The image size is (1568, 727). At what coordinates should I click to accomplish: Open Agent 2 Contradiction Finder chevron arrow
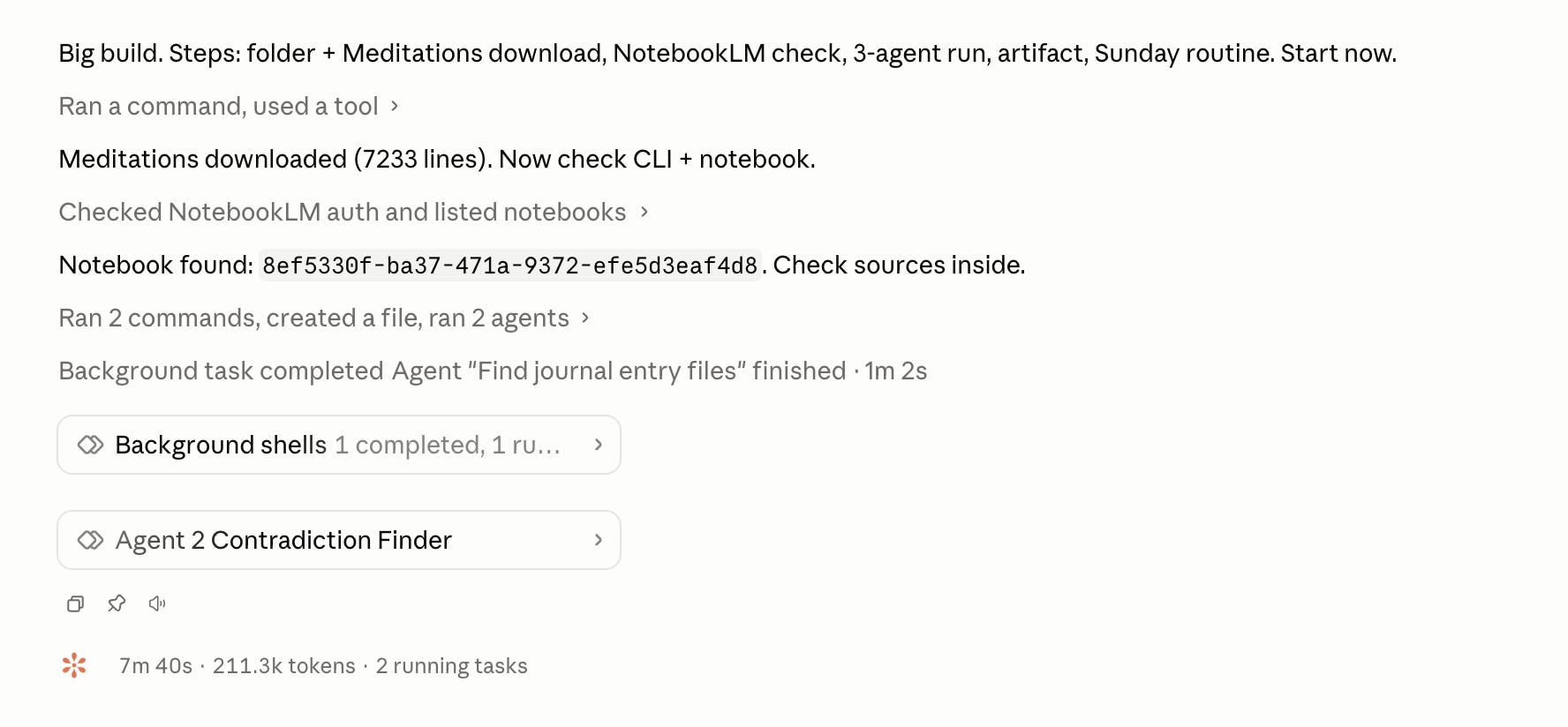click(x=599, y=540)
